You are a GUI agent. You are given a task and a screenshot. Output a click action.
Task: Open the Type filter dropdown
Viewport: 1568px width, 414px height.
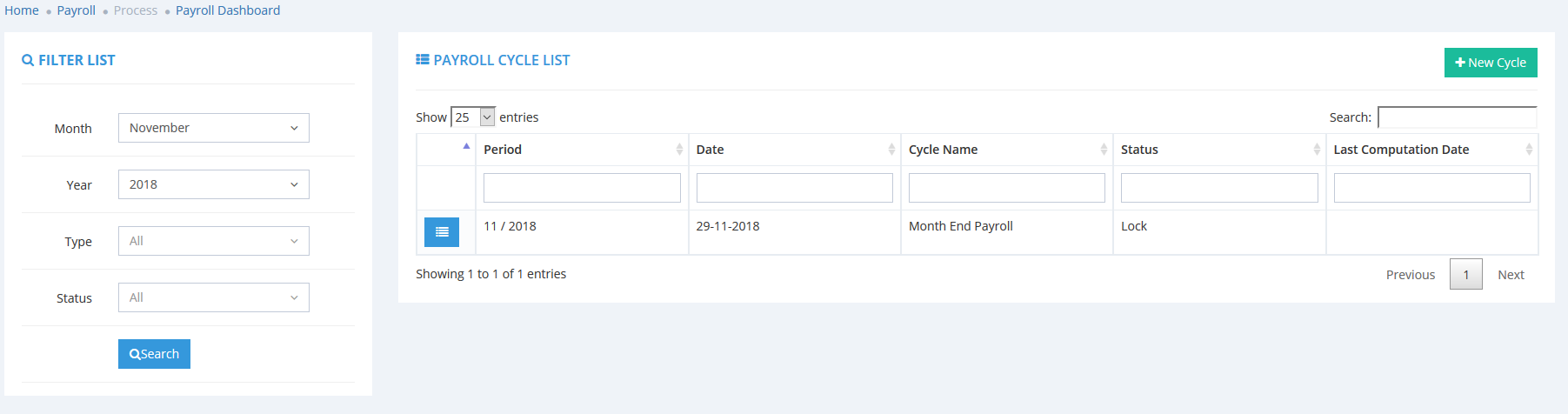tap(214, 241)
